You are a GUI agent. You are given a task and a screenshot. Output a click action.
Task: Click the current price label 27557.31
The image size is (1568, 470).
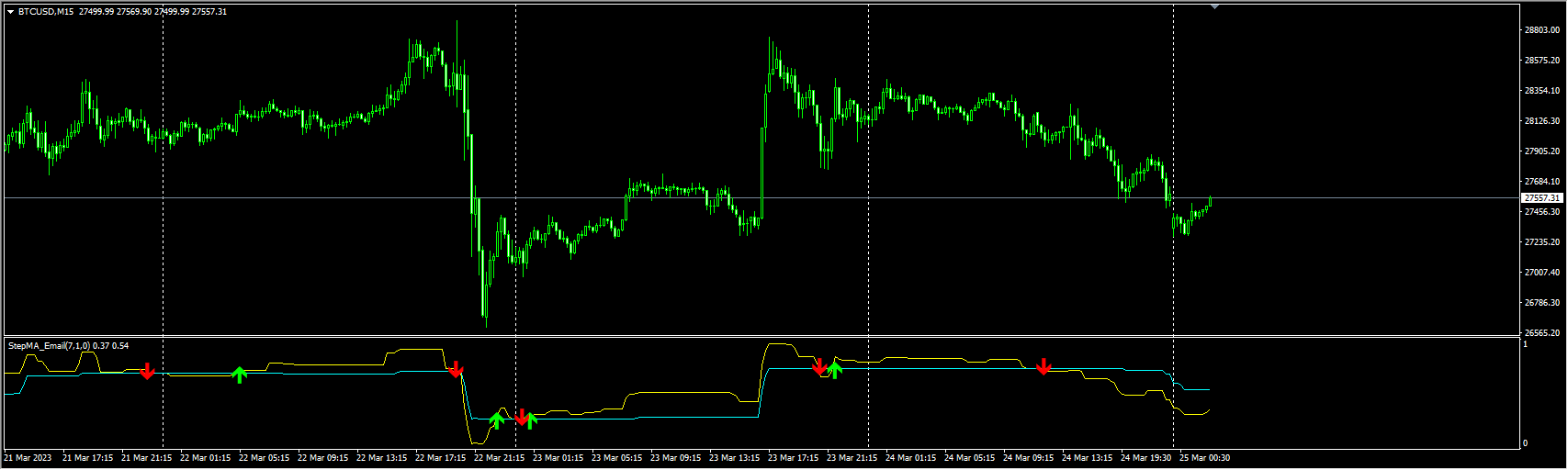pyautogui.click(x=1541, y=198)
